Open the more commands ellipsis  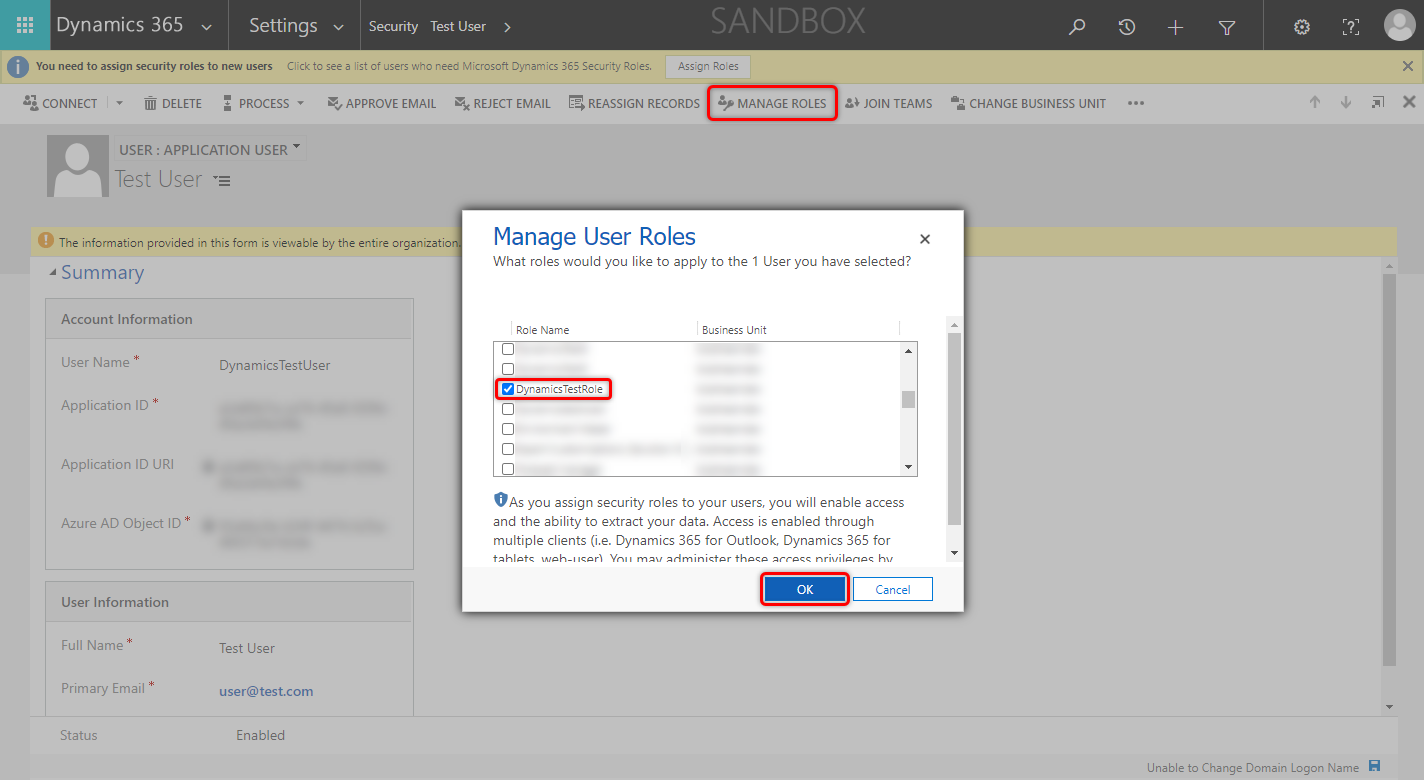pyautogui.click(x=1135, y=103)
